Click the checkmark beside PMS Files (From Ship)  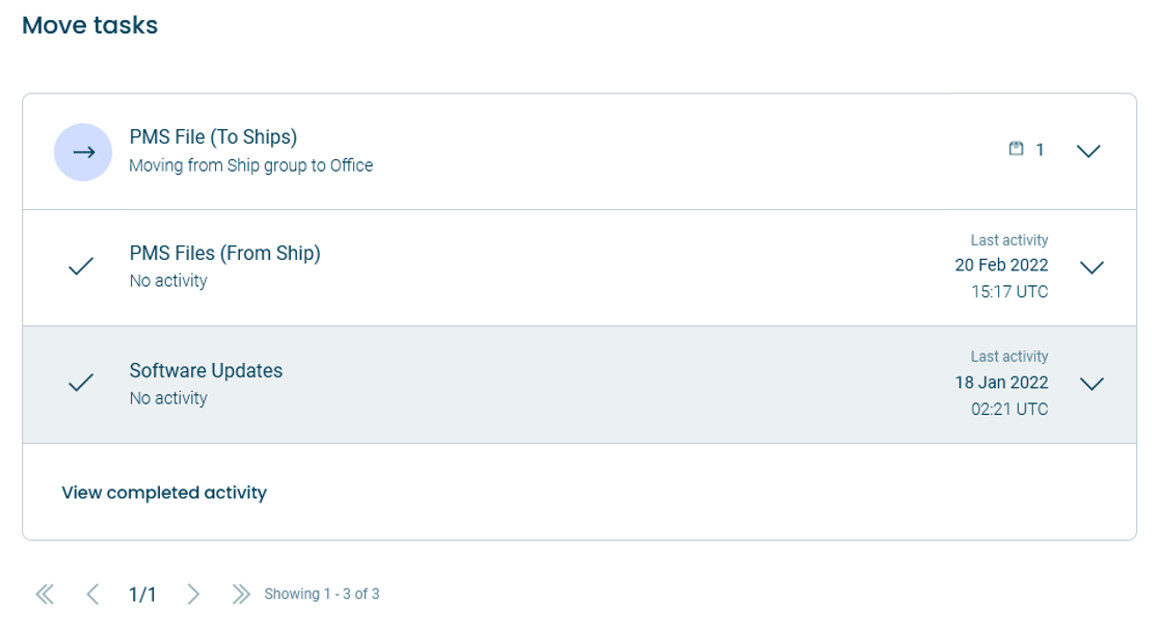81,267
